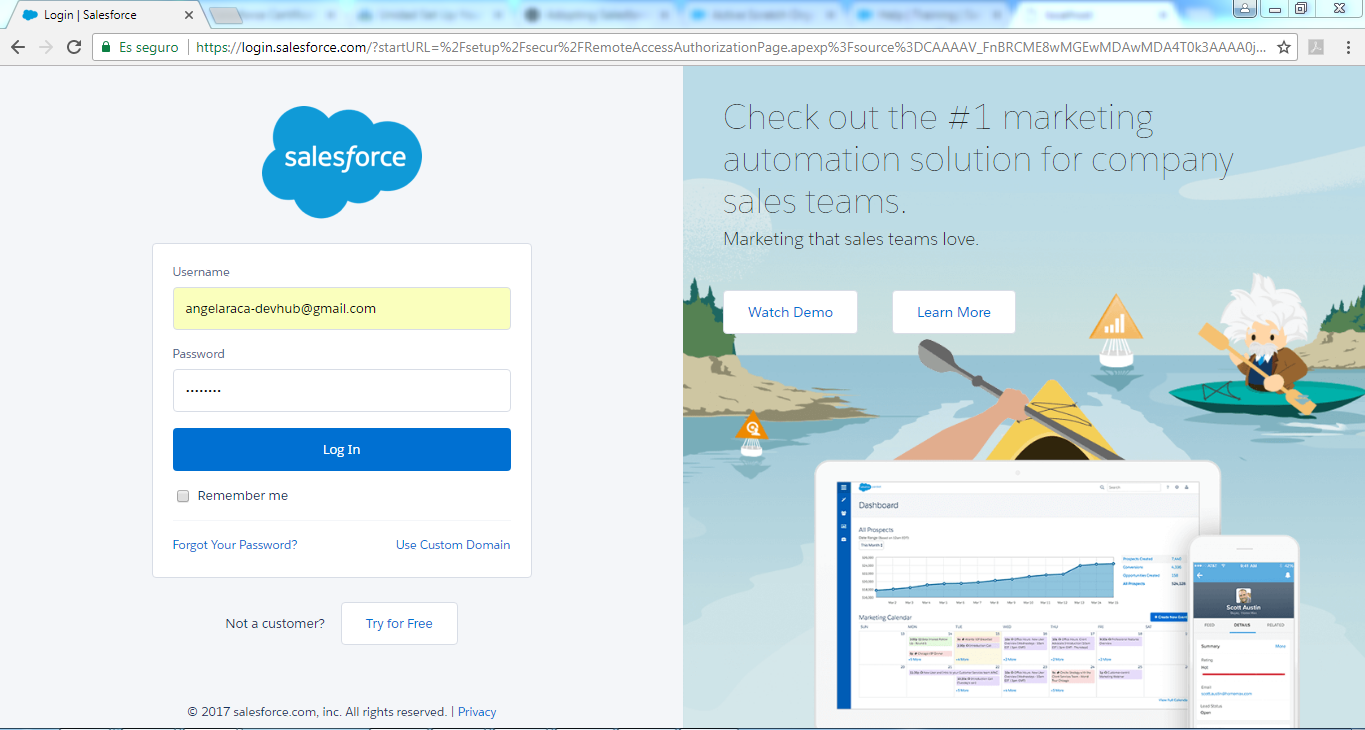Click the Watch Demo button
This screenshot has width=1365, height=730.
click(x=791, y=312)
